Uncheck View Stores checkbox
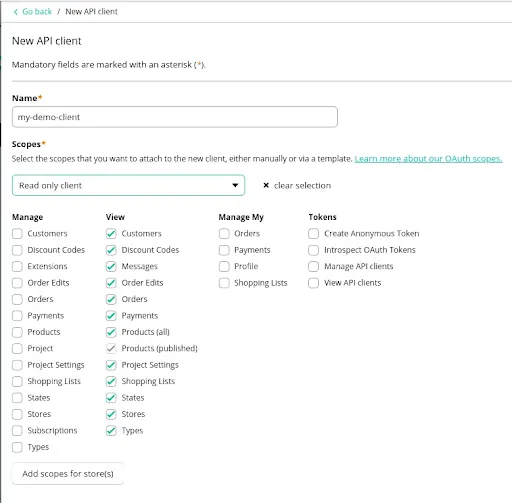Viewport: 512px width, 503px height. pyautogui.click(x=111, y=414)
